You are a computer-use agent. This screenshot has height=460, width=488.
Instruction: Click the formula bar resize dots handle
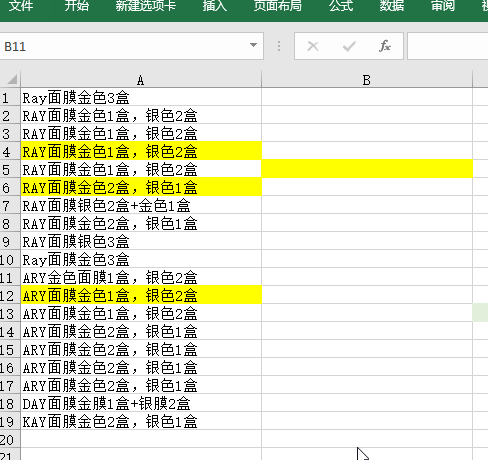pyautogui.click(x=279, y=46)
